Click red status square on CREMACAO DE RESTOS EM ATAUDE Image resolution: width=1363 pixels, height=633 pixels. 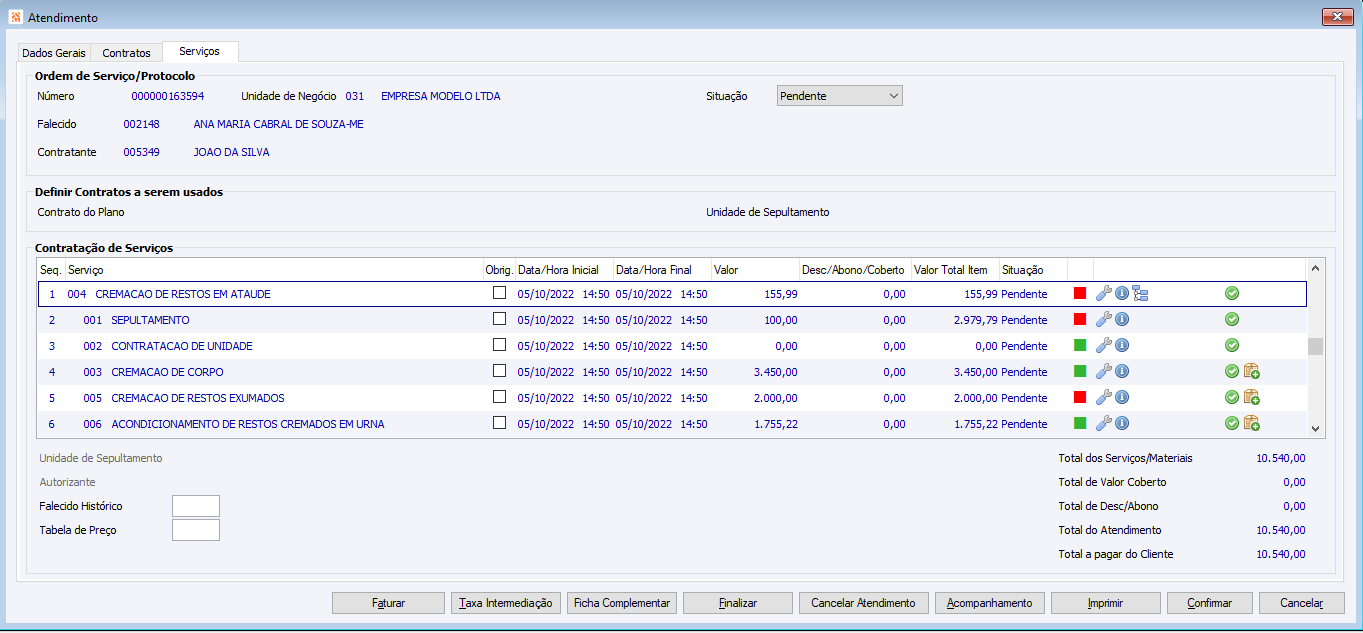1080,294
